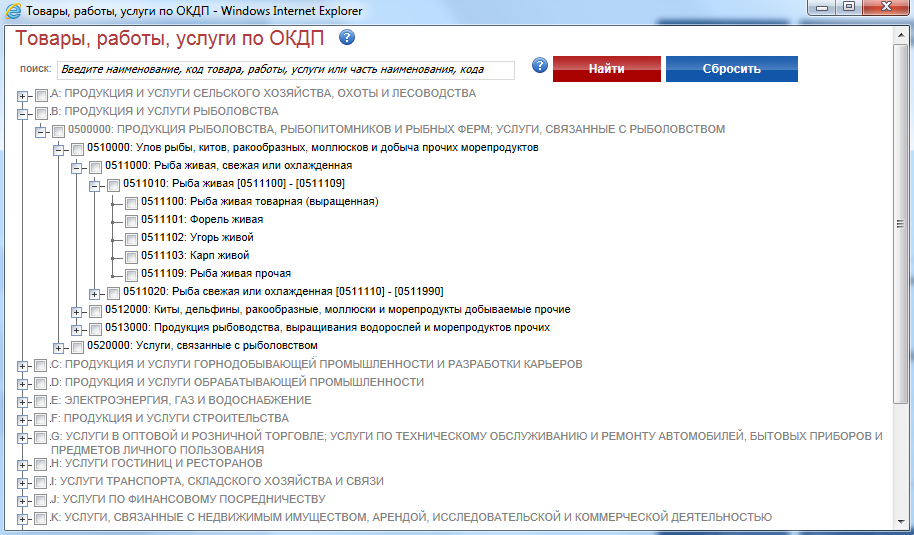Click the help icon beside the search field

pos(540,65)
